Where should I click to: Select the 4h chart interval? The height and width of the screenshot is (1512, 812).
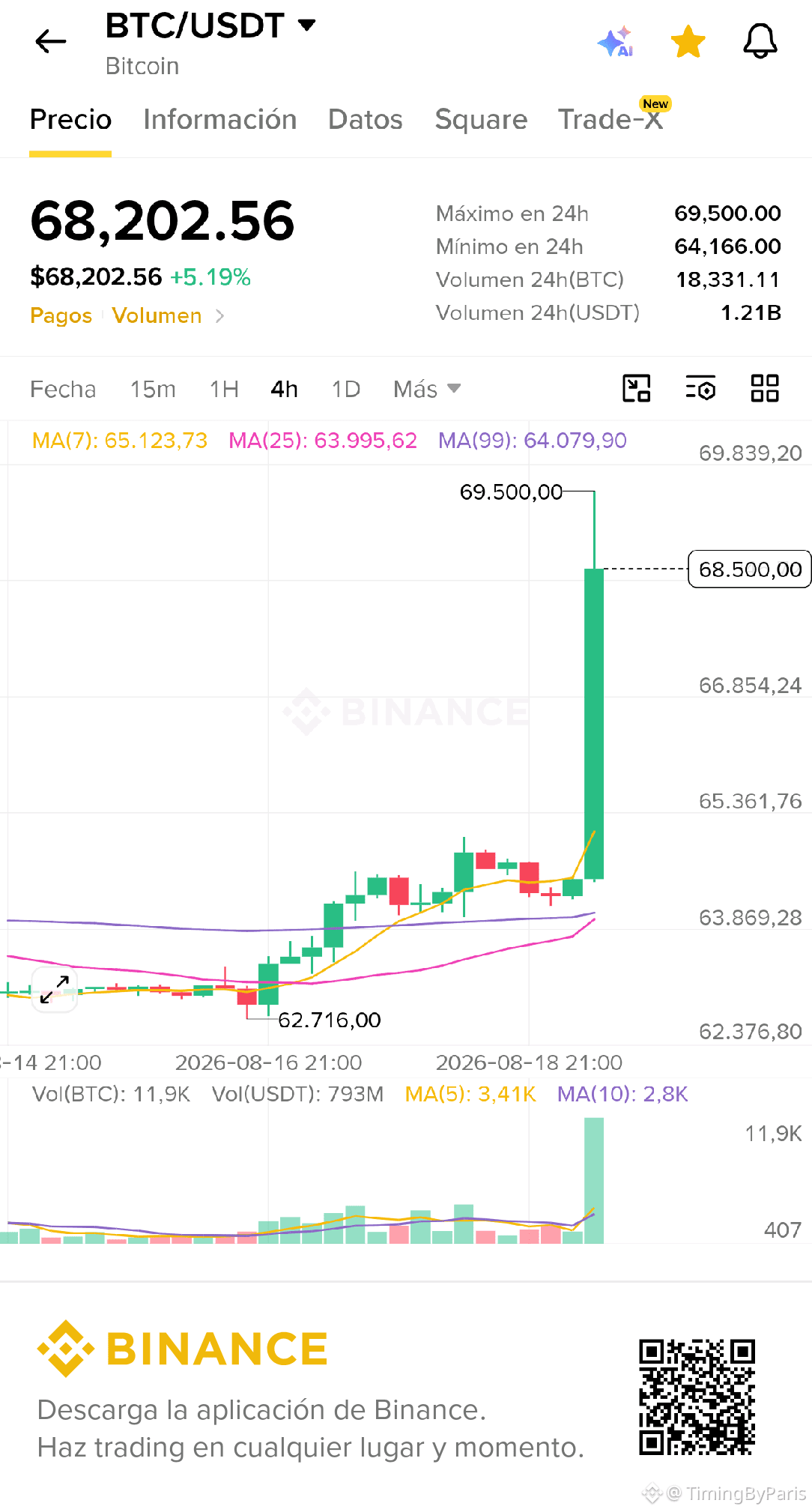[284, 389]
